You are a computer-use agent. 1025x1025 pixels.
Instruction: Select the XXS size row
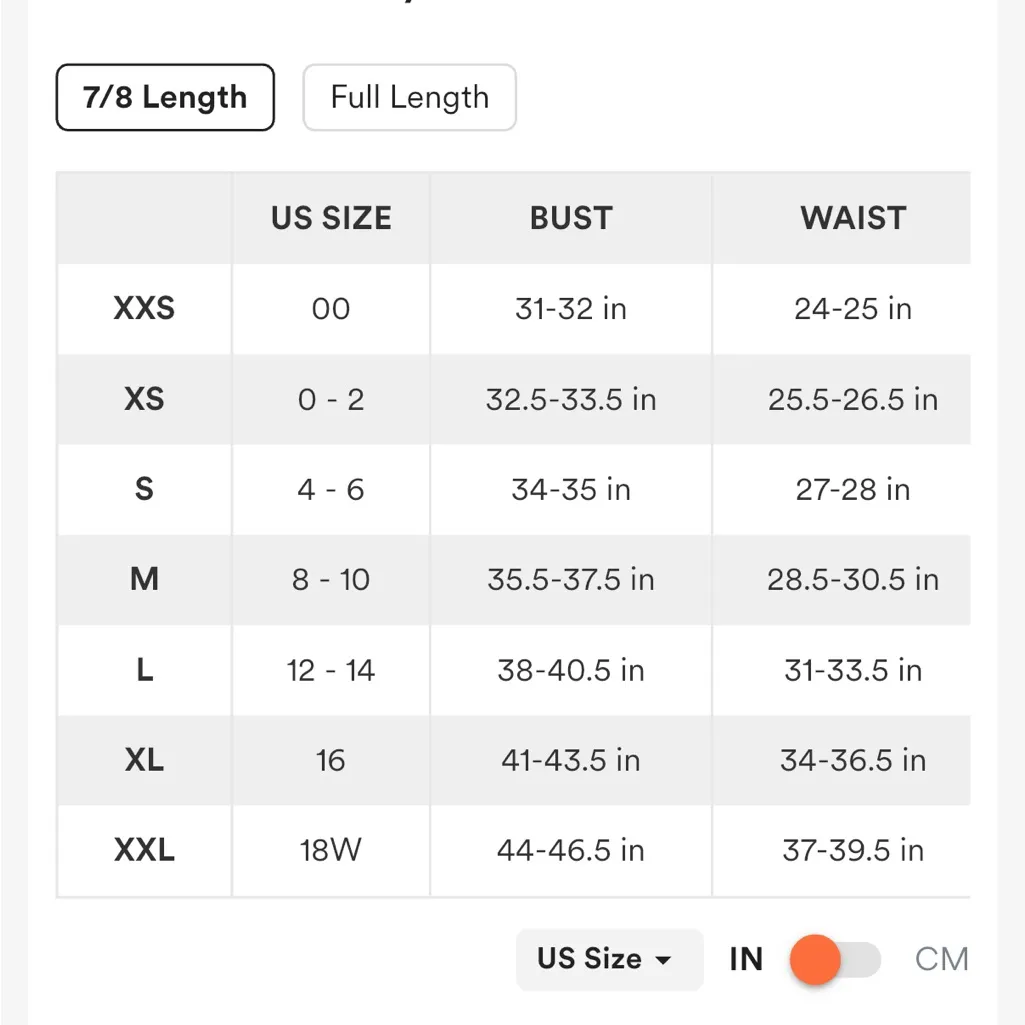[144, 309]
